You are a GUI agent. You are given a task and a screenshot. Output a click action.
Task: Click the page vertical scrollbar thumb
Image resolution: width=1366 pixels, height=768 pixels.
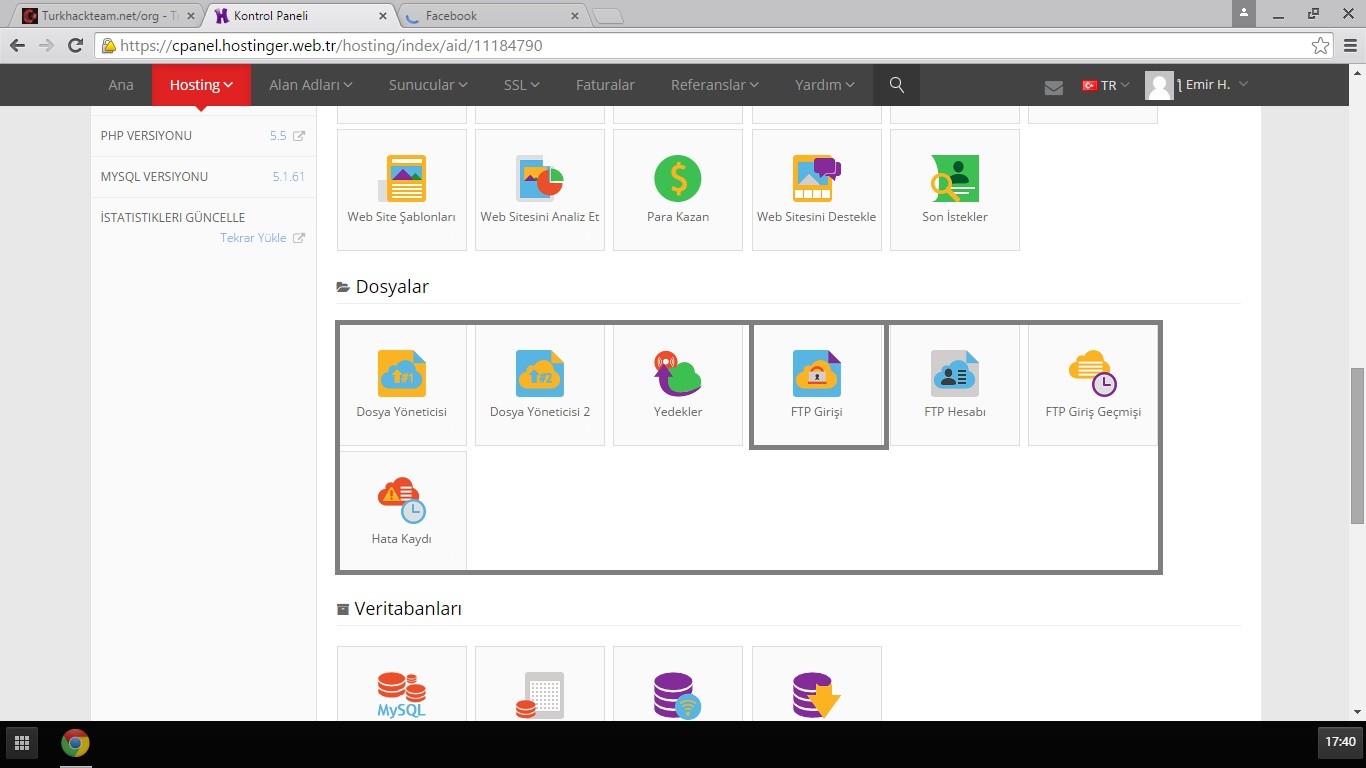(1357, 445)
